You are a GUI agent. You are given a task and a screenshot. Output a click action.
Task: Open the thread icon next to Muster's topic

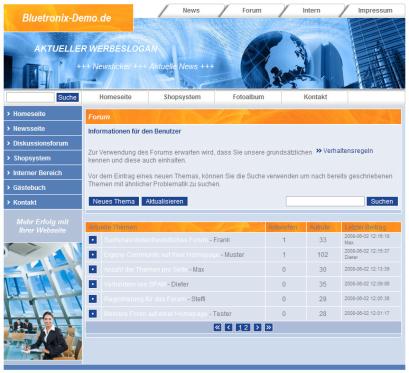click(x=93, y=254)
